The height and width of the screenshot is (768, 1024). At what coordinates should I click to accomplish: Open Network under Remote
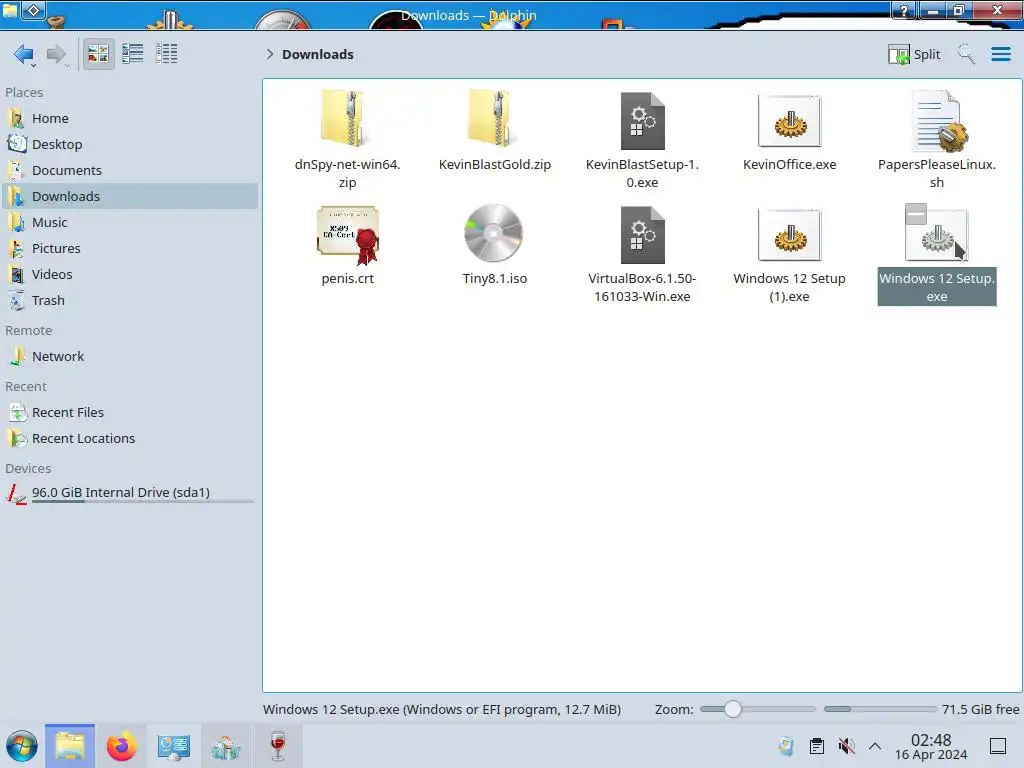click(129, 357)
